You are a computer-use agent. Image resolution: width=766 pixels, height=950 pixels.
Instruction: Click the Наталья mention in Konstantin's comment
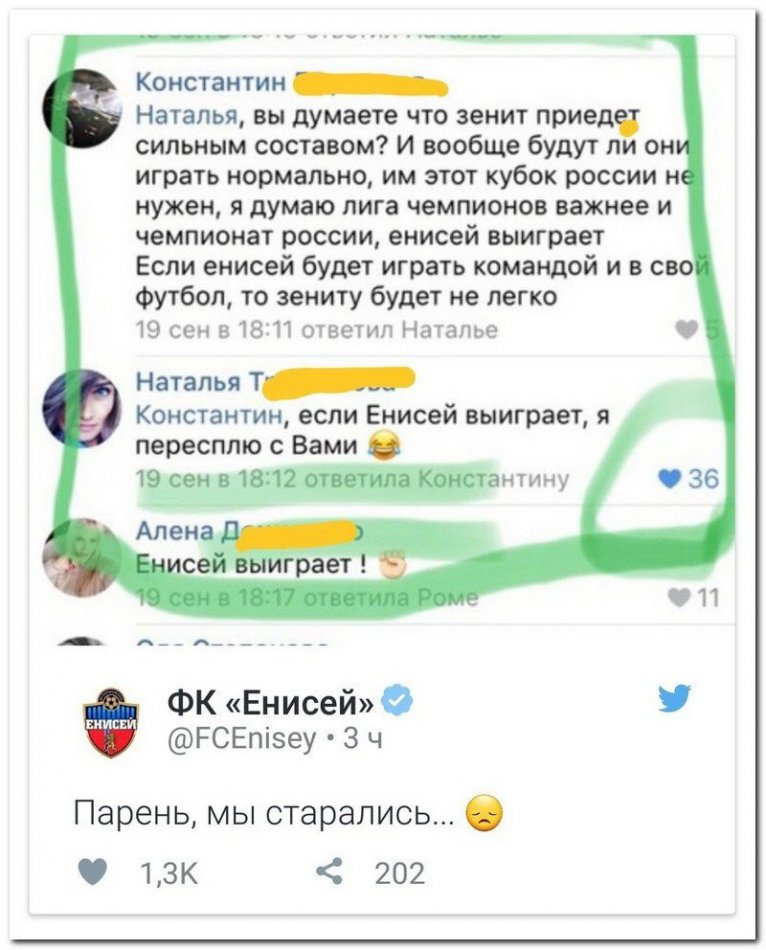click(x=185, y=114)
